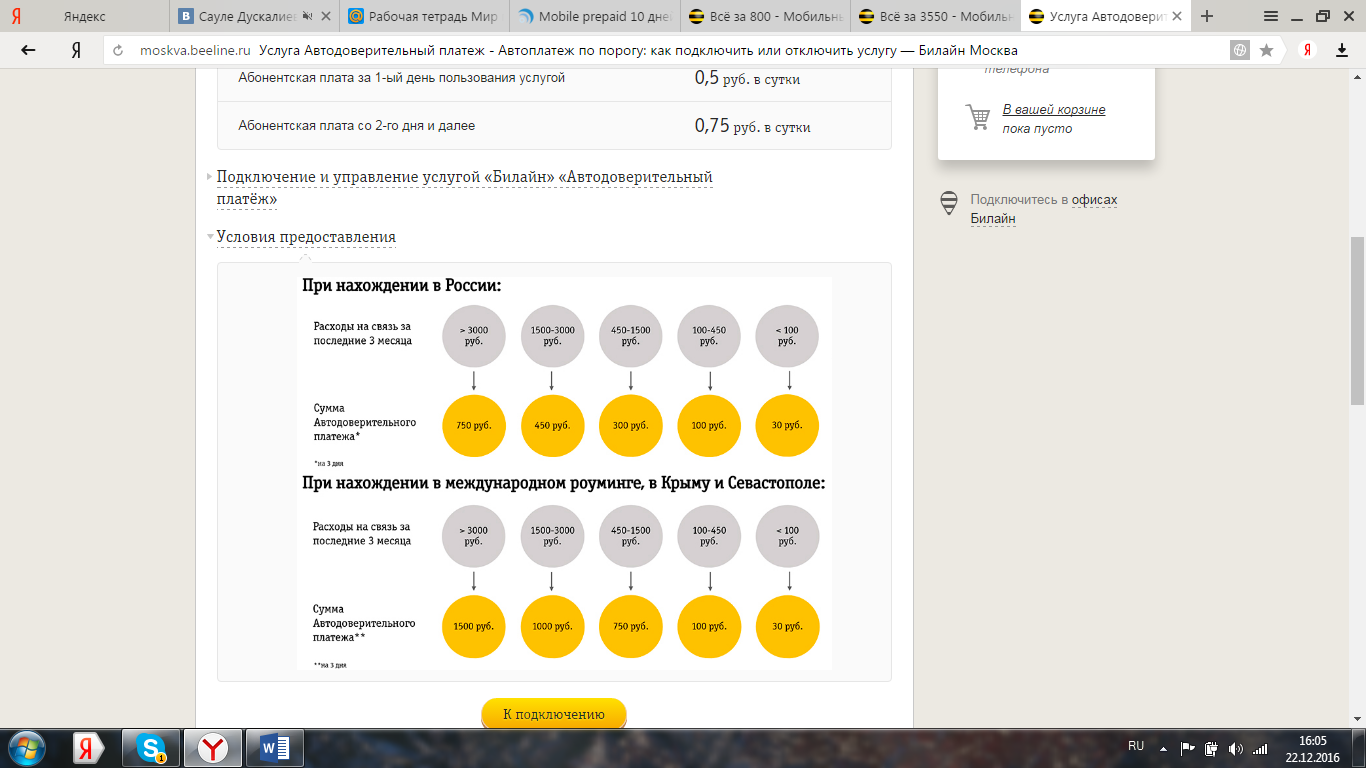Click the Yandex "Я" home button beside back arrow
This screenshot has height=768, width=1366.
(x=75, y=50)
